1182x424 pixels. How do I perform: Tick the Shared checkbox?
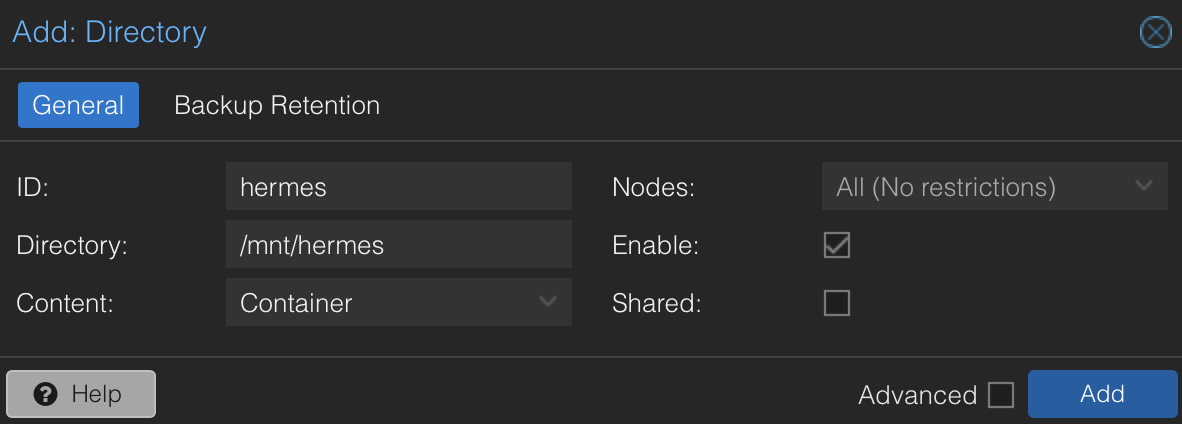click(x=836, y=303)
